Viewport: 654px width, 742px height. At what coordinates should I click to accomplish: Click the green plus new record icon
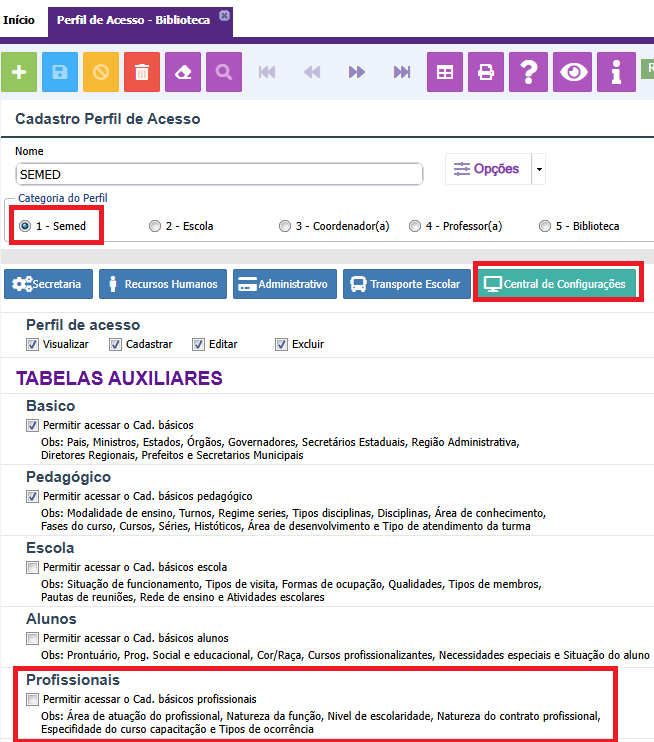tap(20, 72)
